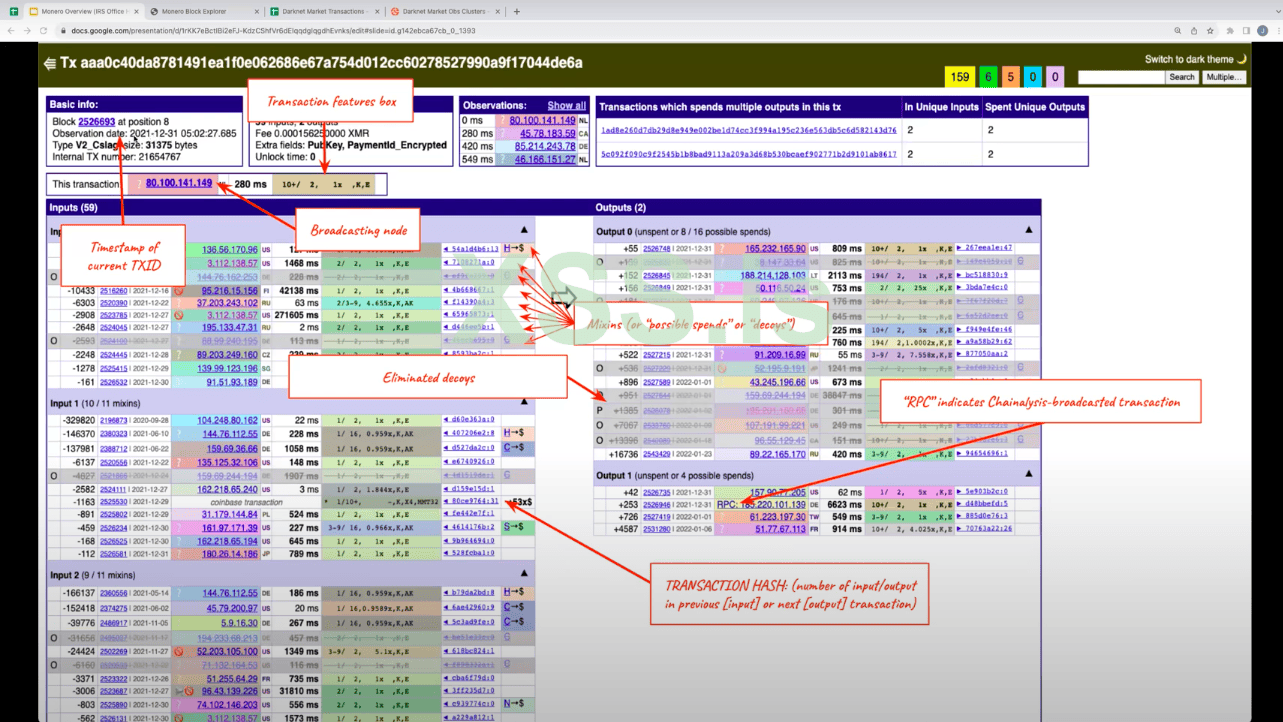Image resolution: width=1283 pixels, height=722 pixels.
Task: Collapse the Input 1 section triangle
Action: click(x=524, y=400)
